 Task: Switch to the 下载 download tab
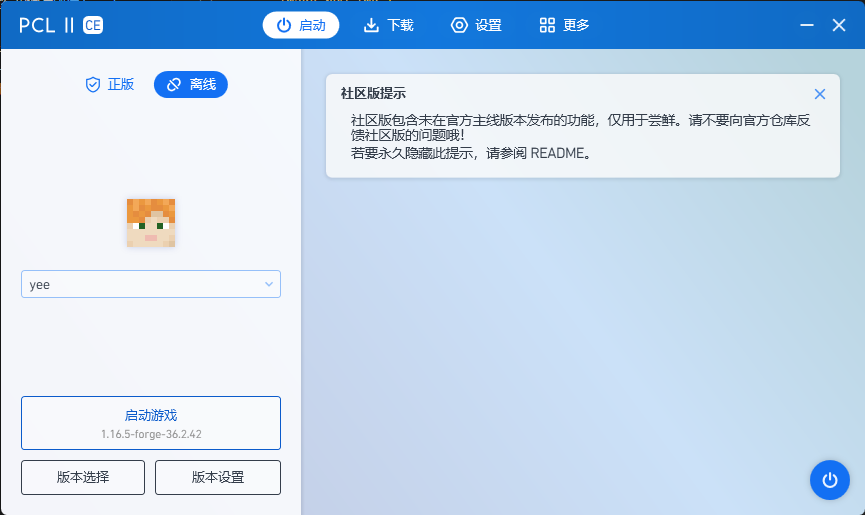388,25
